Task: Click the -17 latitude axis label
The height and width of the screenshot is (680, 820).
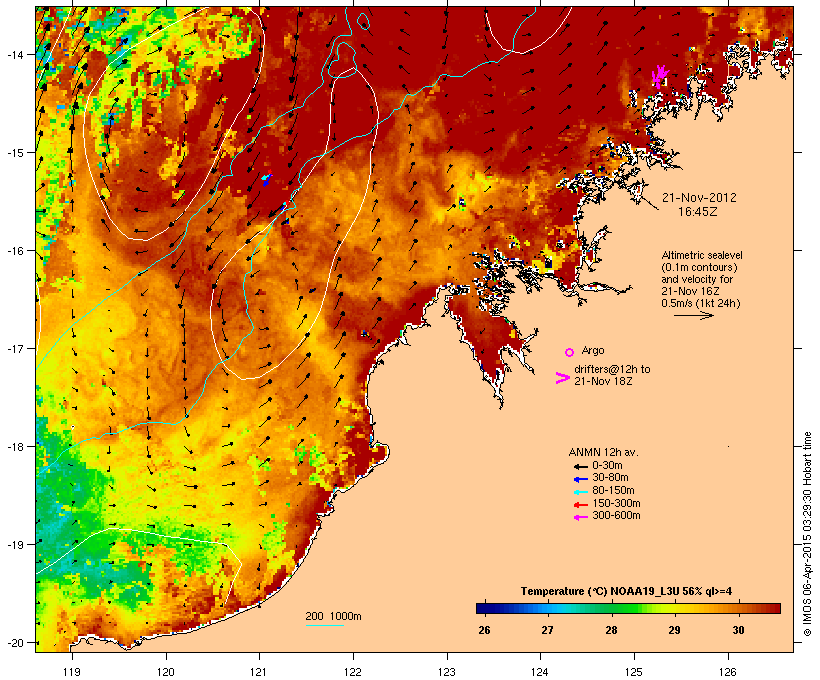Action: tap(14, 348)
